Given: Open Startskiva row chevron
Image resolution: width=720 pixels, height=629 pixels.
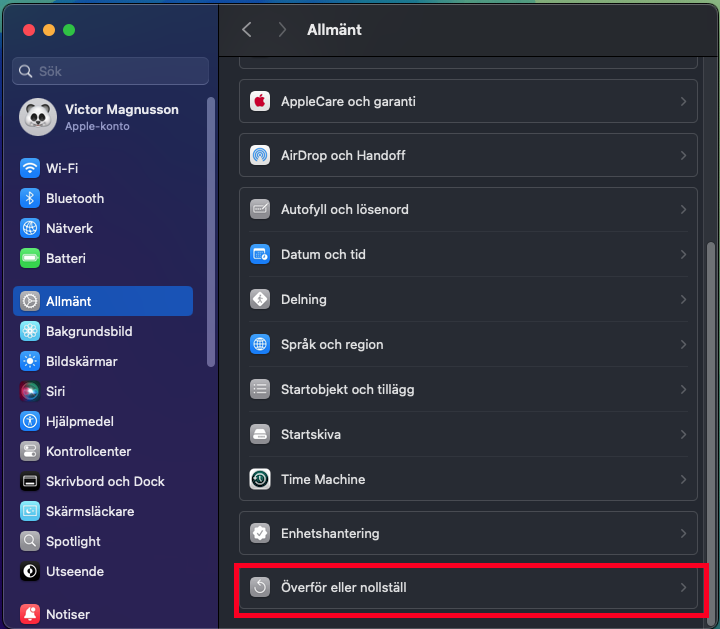Looking at the screenshot, I should tap(683, 434).
